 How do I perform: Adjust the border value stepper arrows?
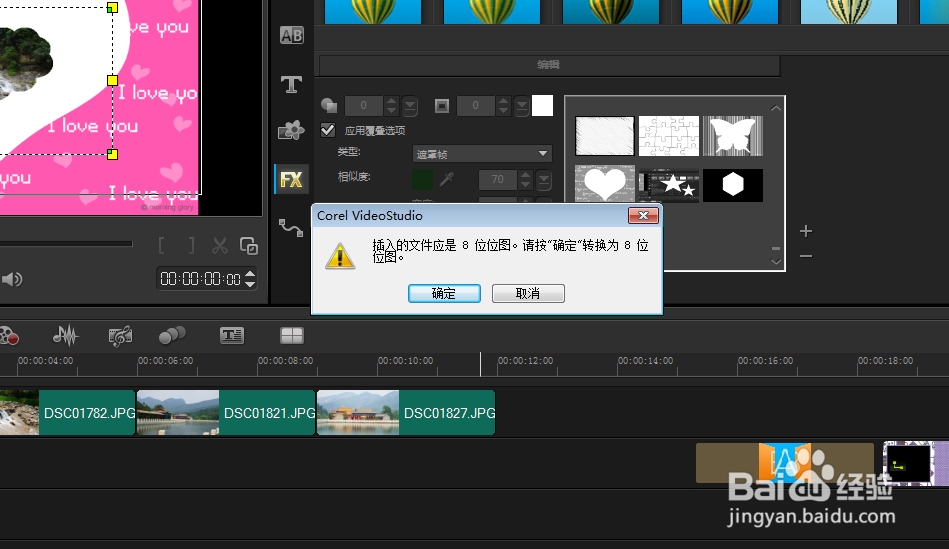pos(504,106)
